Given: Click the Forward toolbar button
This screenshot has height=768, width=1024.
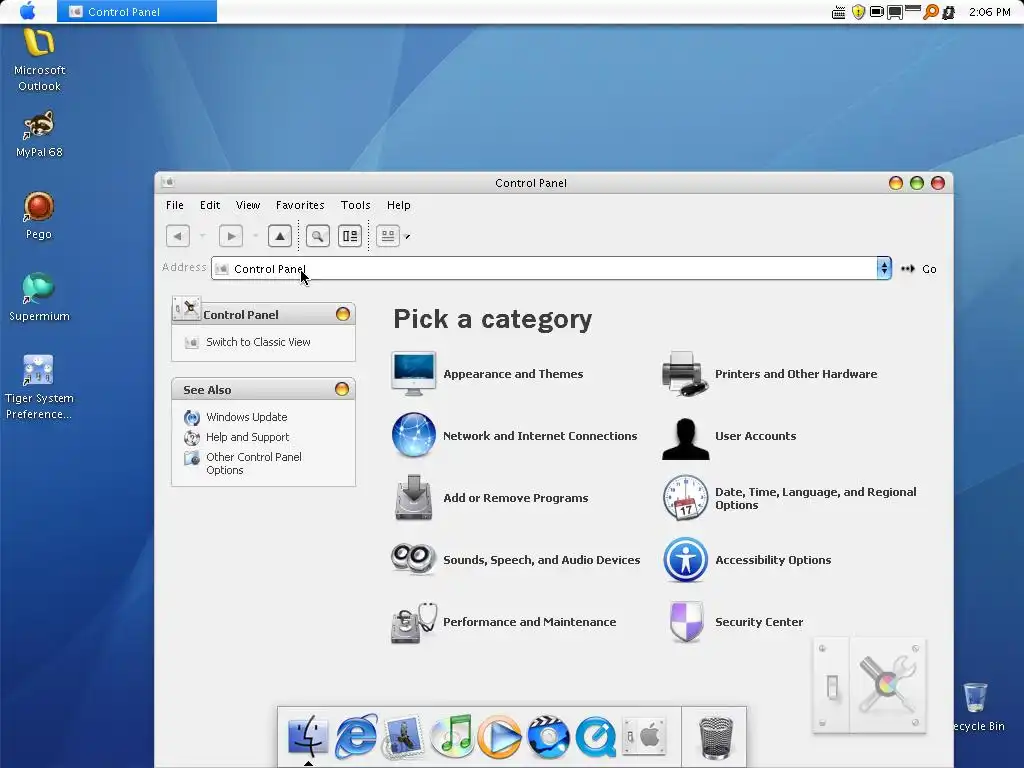Looking at the screenshot, I should 231,236.
